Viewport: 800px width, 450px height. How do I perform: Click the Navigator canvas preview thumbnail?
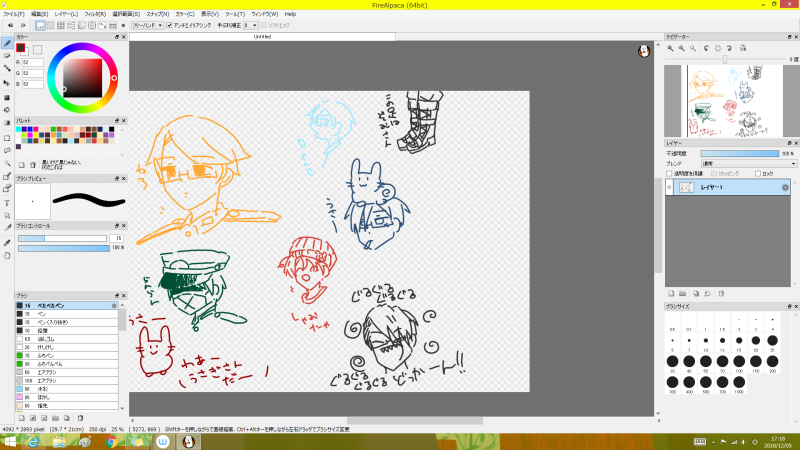(732, 101)
